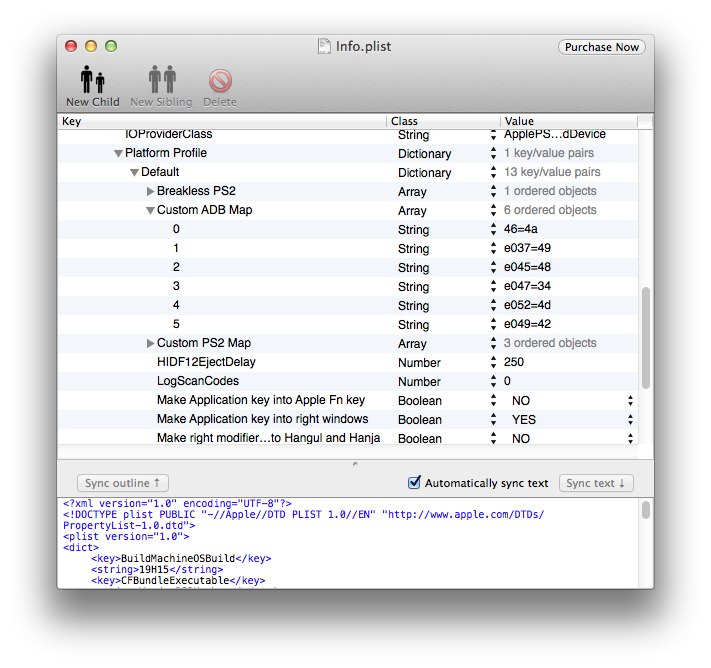The image size is (711, 668).
Task: Expand the Breakless PS2 array
Action: click(151, 191)
